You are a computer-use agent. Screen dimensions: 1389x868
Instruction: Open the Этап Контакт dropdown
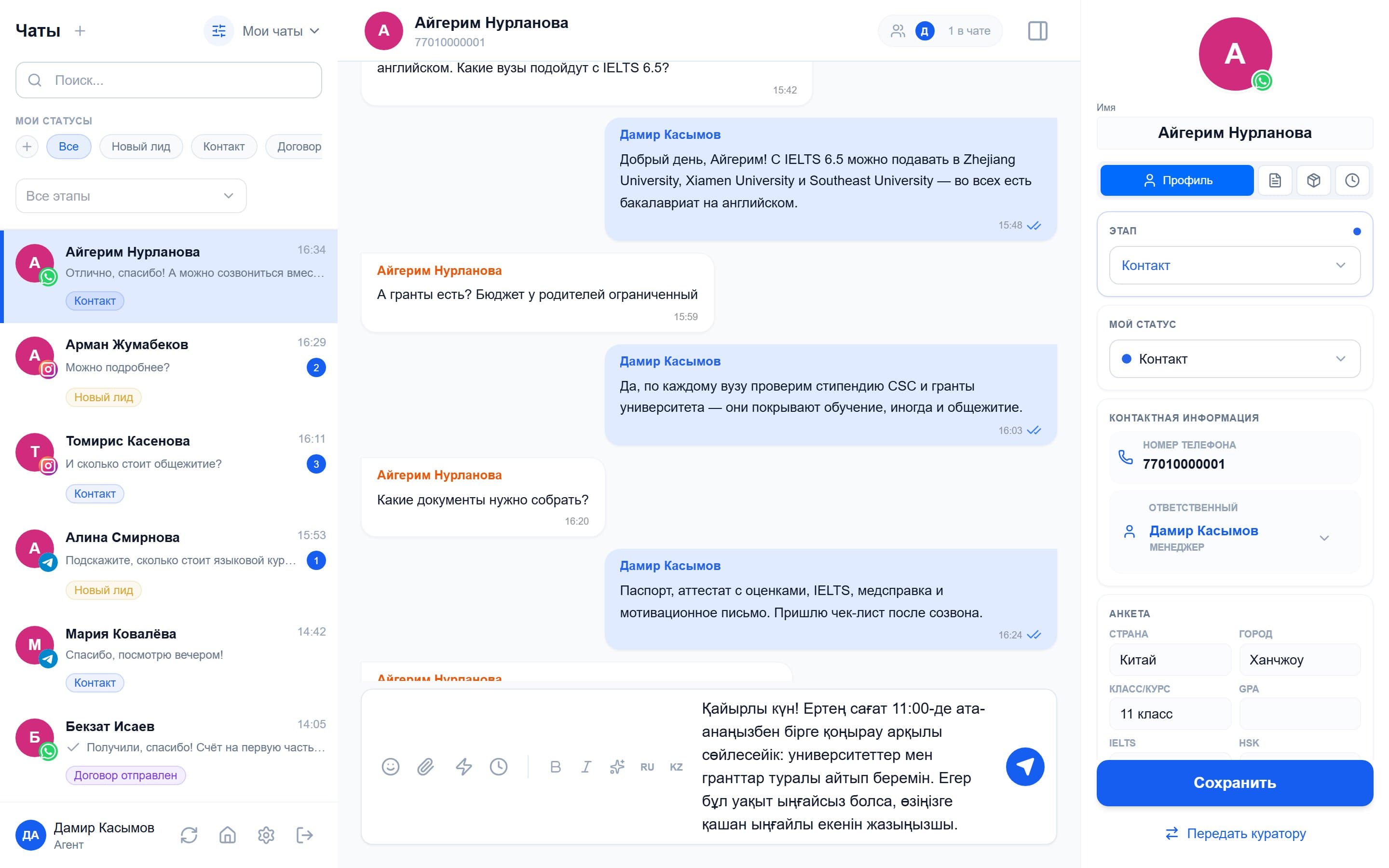pos(1235,265)
